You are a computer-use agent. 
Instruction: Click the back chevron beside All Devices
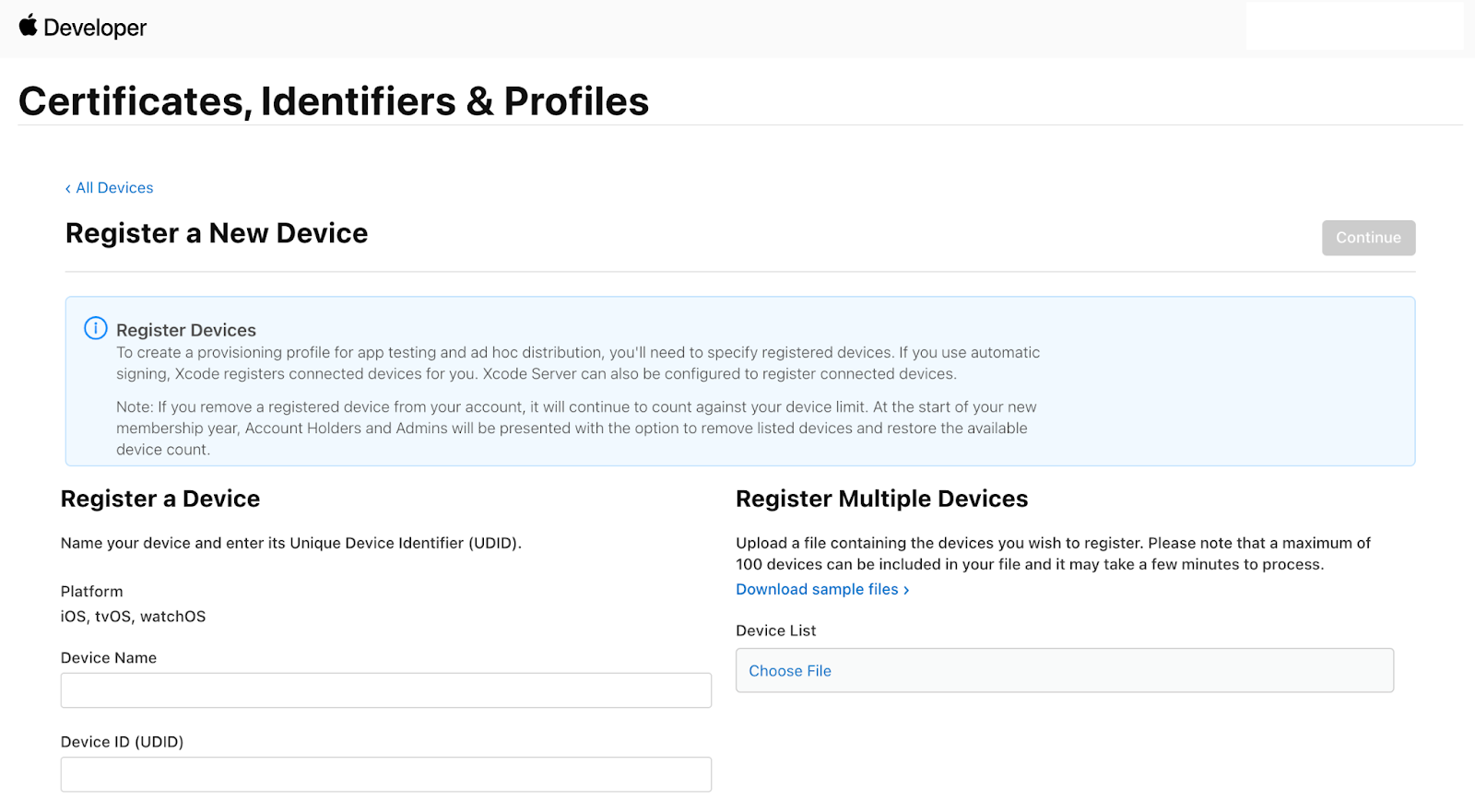pyautogui.click(x=68, y=189)
